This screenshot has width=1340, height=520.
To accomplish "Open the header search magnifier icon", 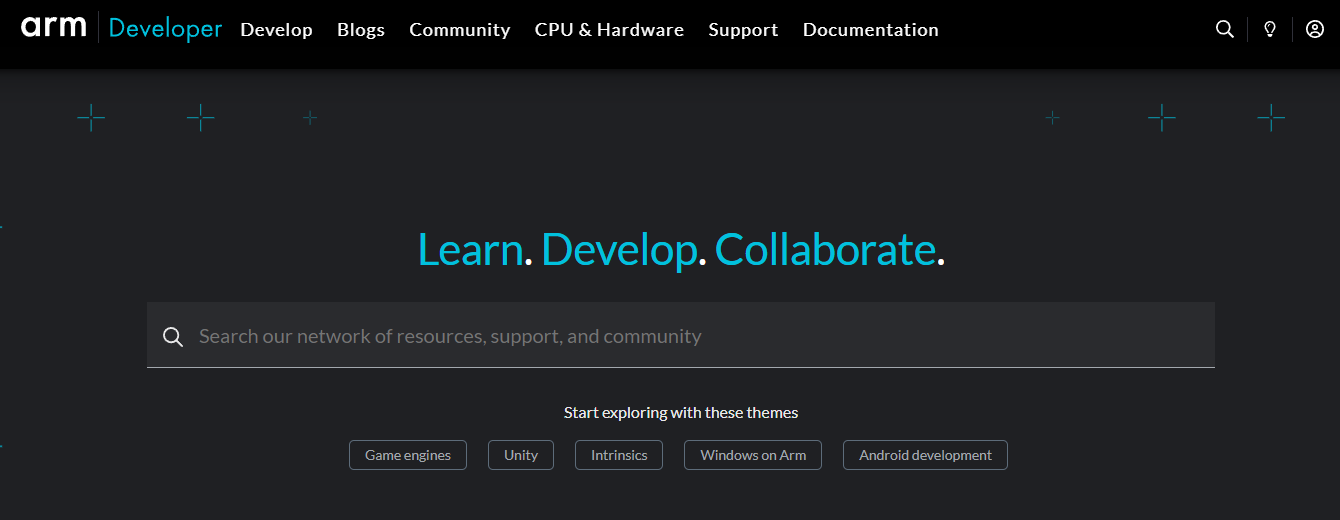I will pyautogui.click(x=1225, y=29).
